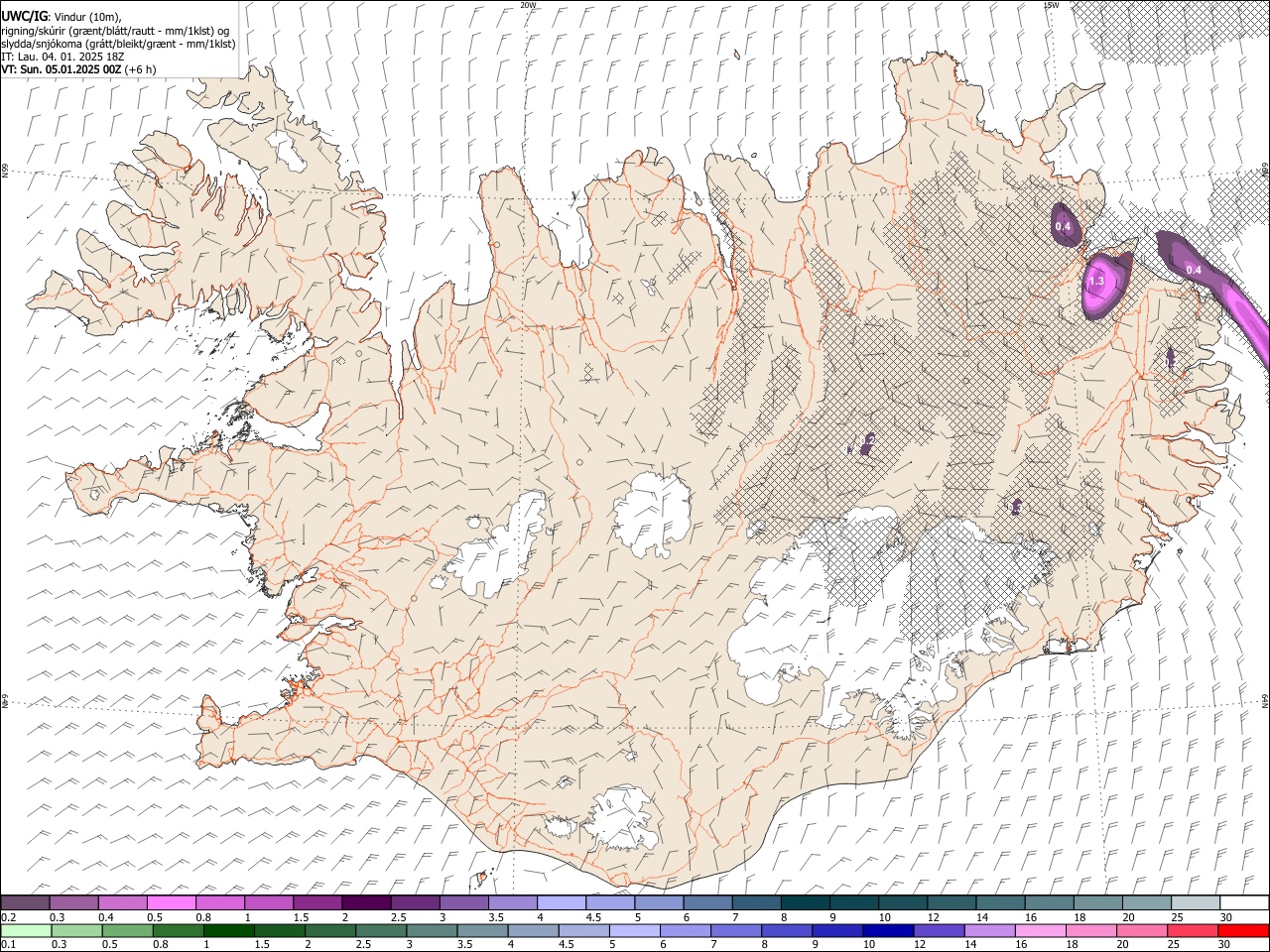Image resolution: width=1270 pixels, height=952 pixels.
Task: Click the rain legend swatch starting at 2.5
Action: point(380,931)
